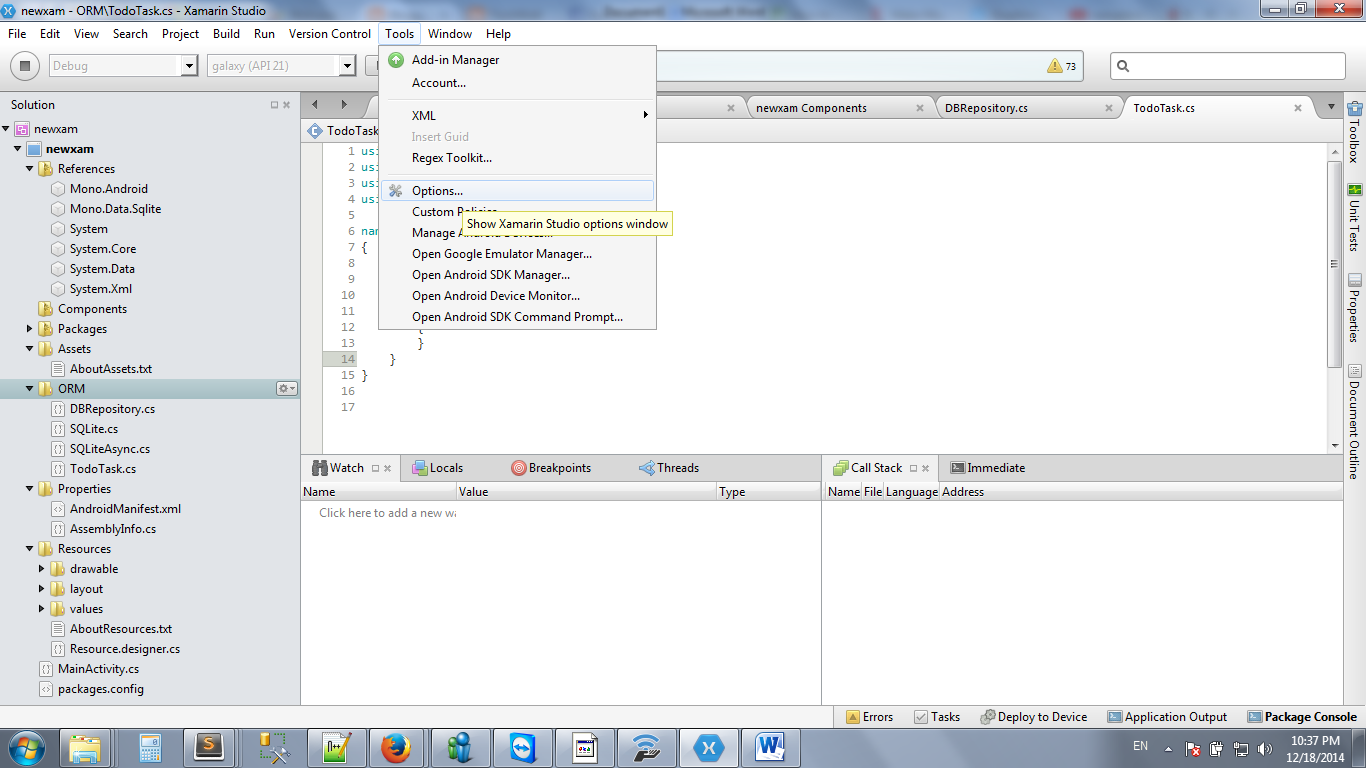Image resolution: width=1366 pixels, height=768 pixels.
Task: Open the Unit Tests side panel
Action: click(1355, 216)
